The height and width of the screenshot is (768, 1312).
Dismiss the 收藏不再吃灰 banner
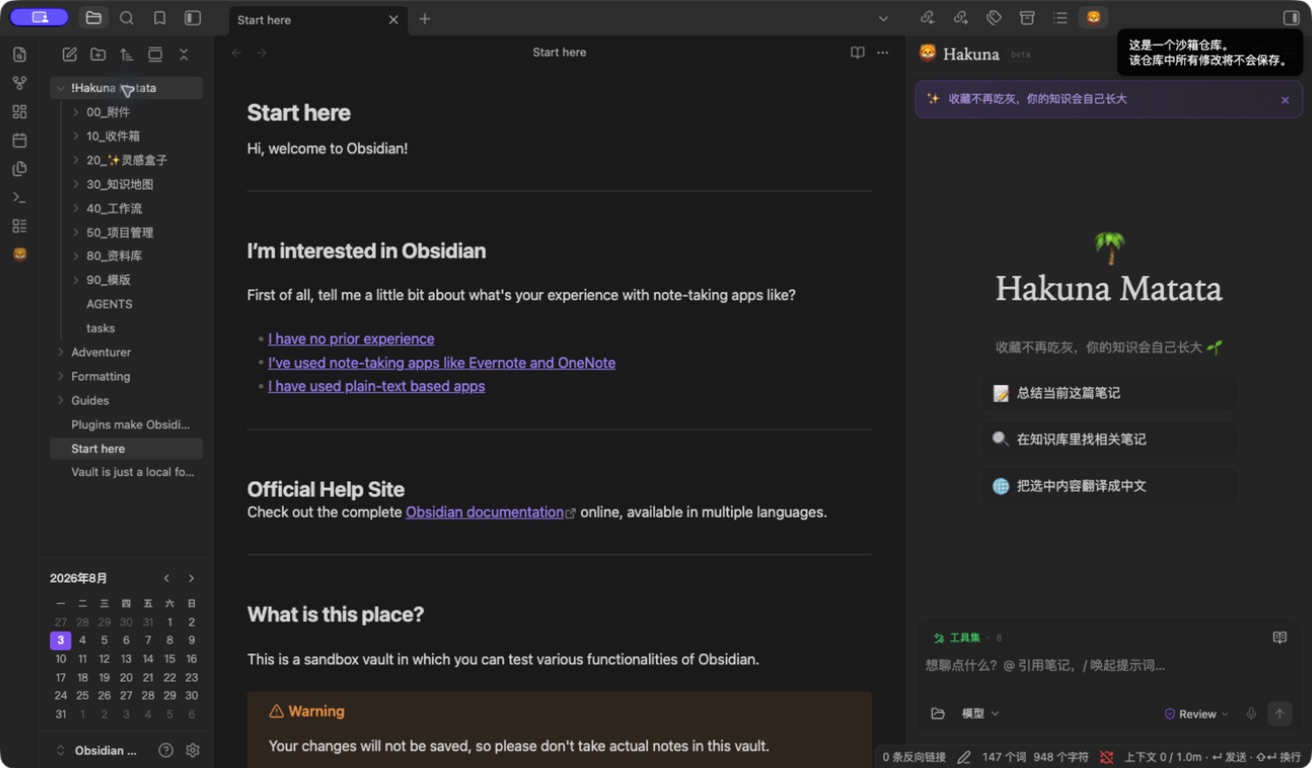click(1285, 100)
